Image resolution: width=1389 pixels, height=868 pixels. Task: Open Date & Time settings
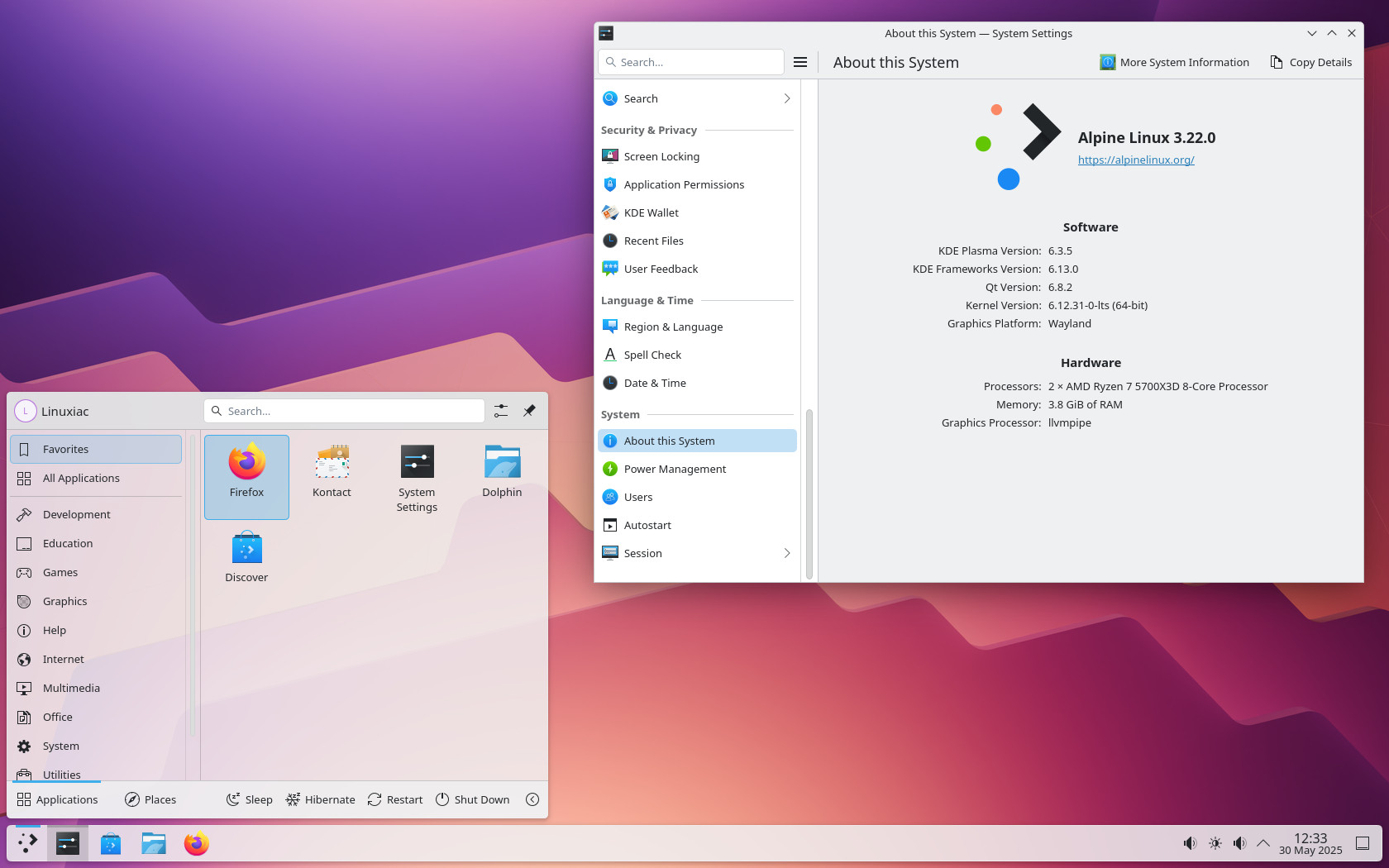coord(654,383)
